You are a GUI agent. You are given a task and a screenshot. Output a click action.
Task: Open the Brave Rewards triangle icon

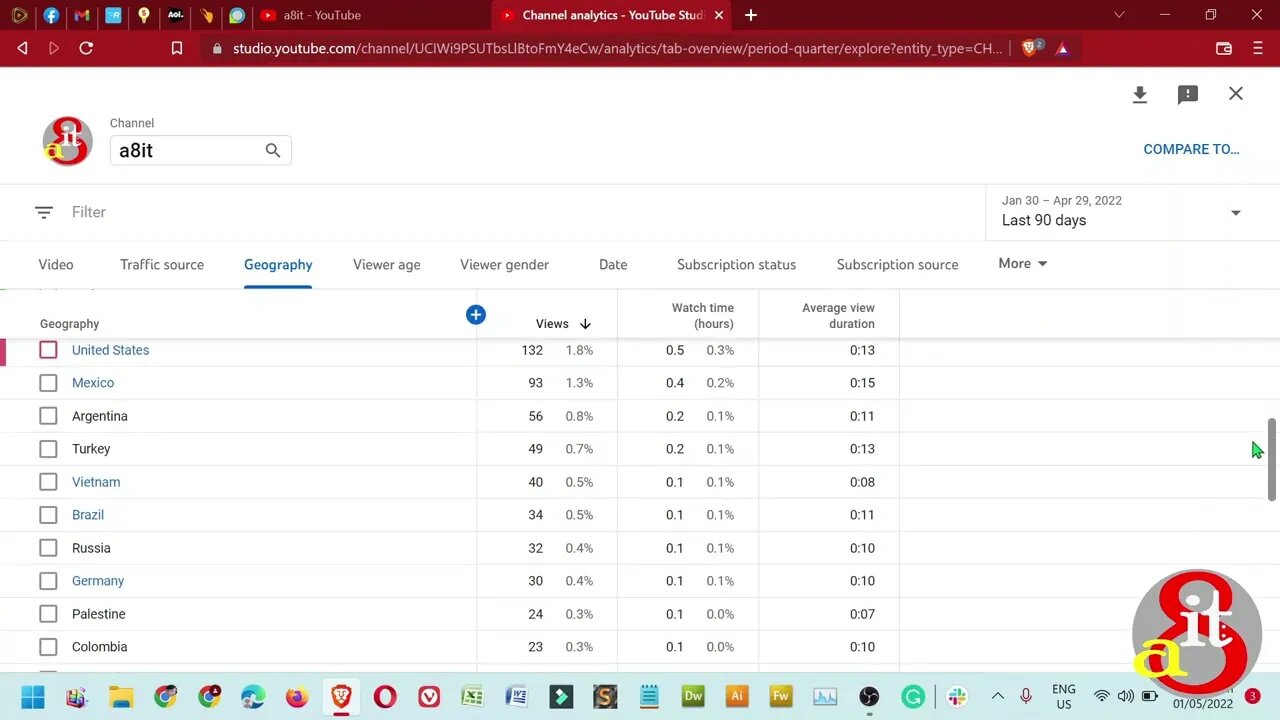(1062, 48)
